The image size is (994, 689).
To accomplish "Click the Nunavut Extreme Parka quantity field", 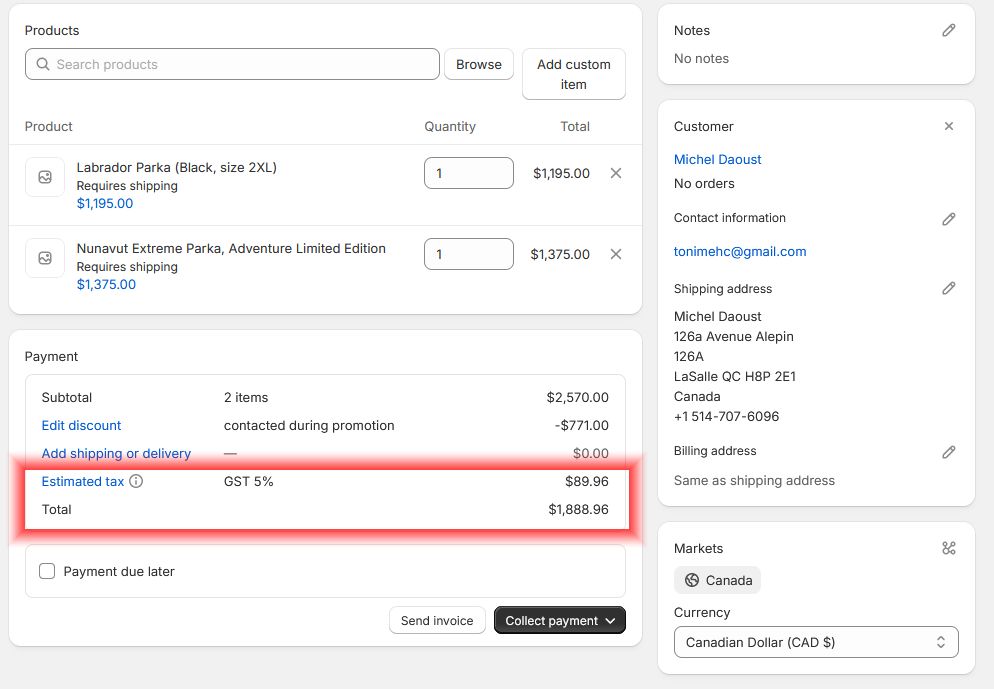I will pyautogui.click(x=468, y=254).
